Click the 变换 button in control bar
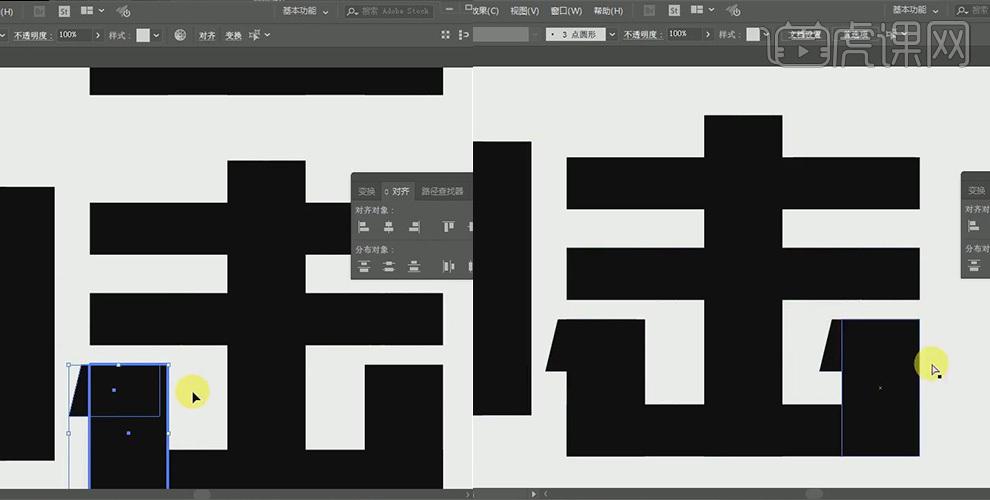990x500 pixels. coord(233,35)
